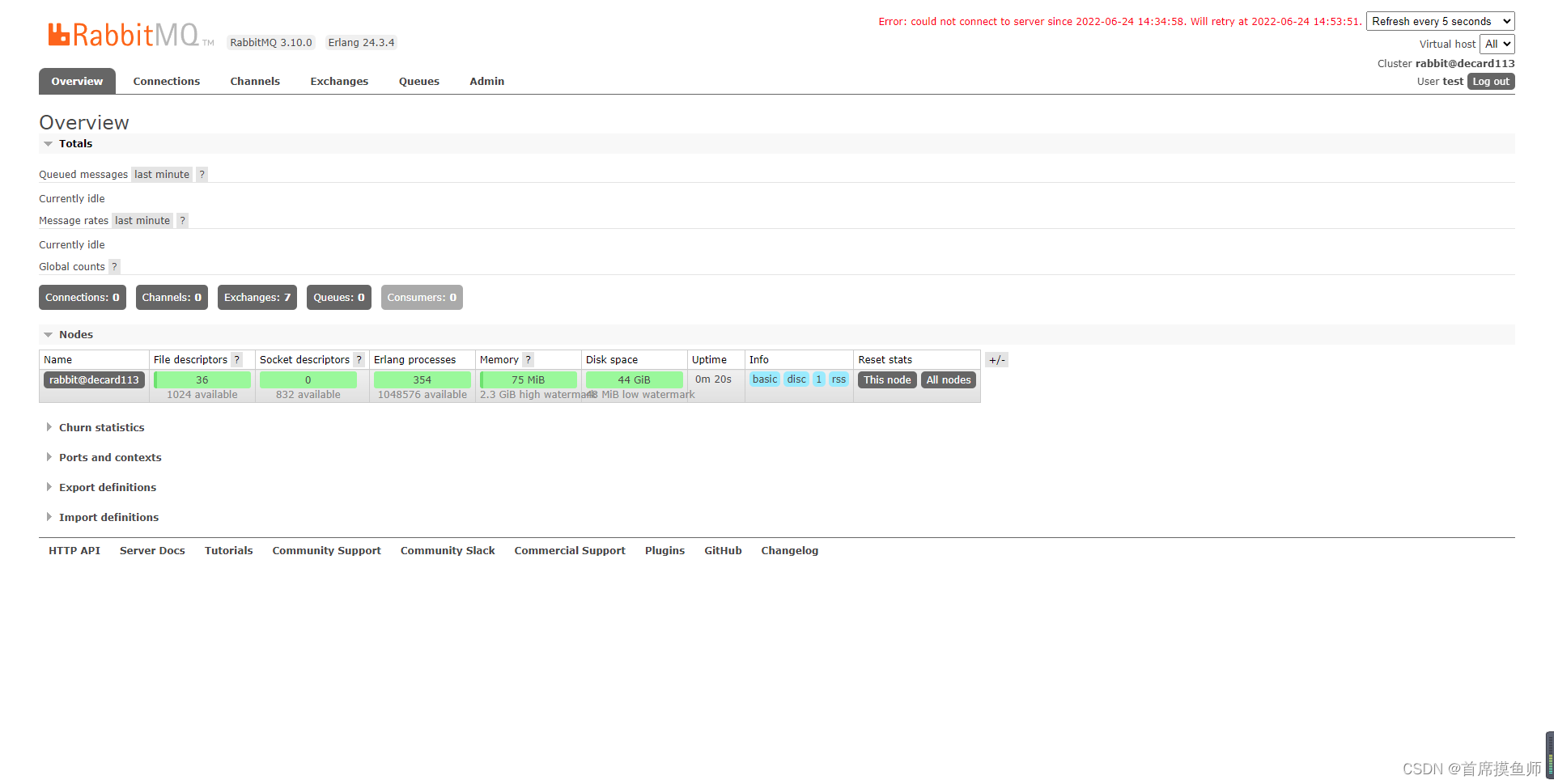This screenshot has width=1554, height=784.
Task: Click the Memory 75 MiB usage bar
Action: [529, 380]
